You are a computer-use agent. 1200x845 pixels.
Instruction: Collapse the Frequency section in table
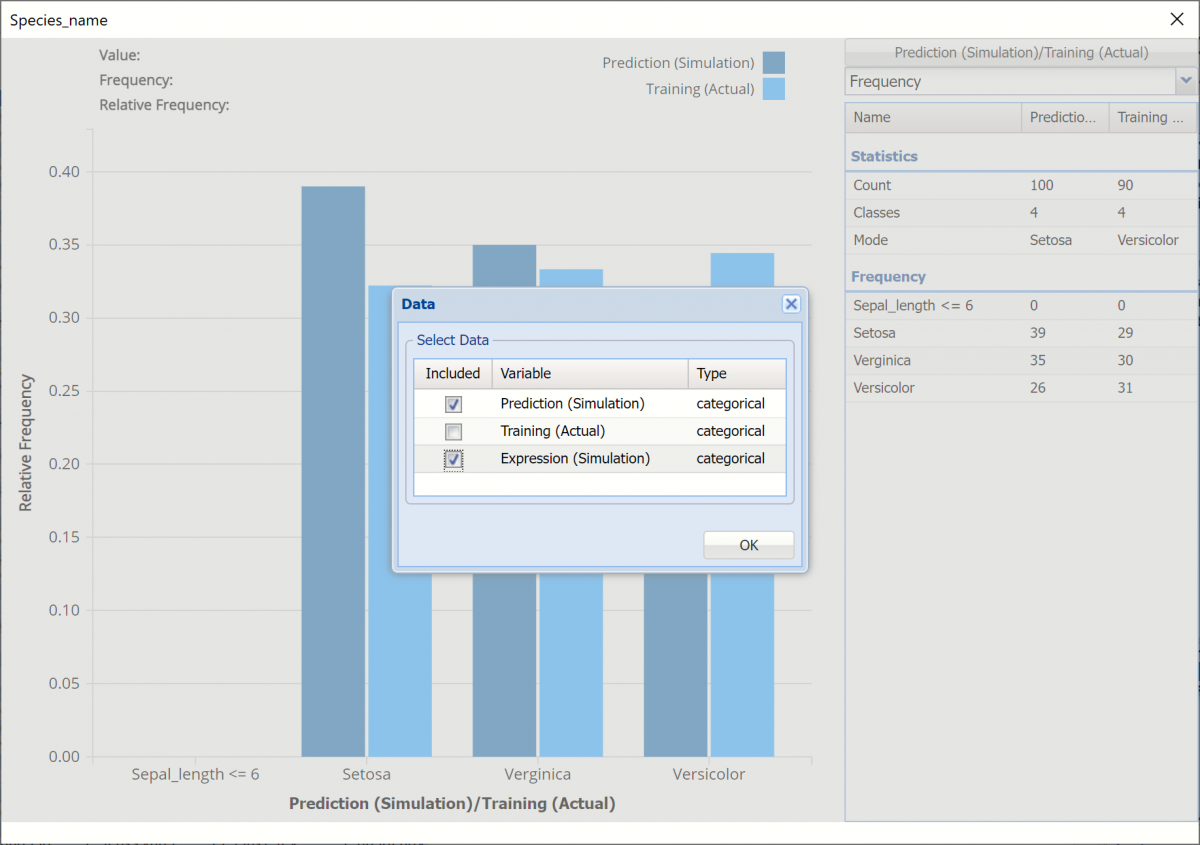pyautogui.click(x=888, y=276)
